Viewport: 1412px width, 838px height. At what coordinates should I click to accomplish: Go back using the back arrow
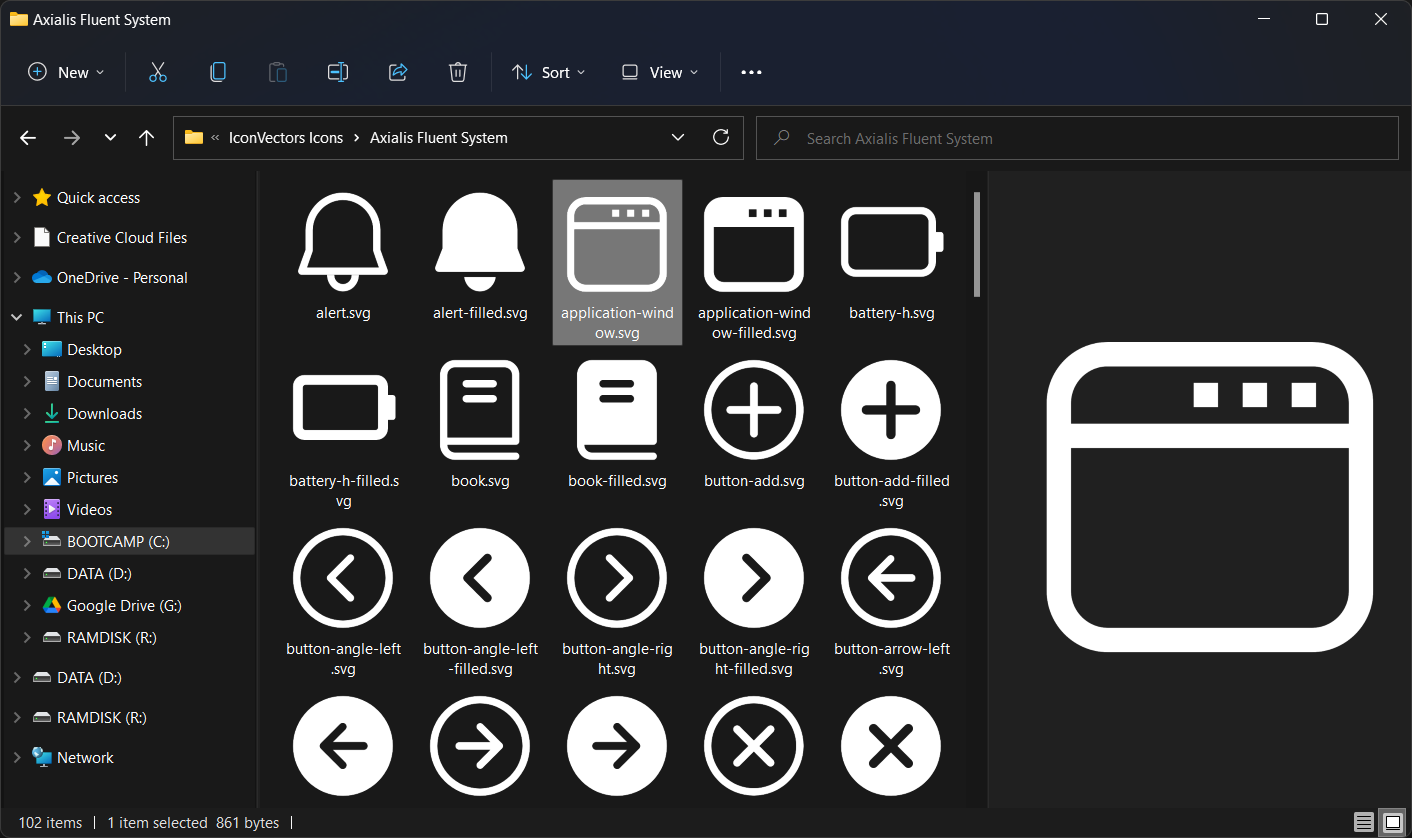[x=27, y=137]
